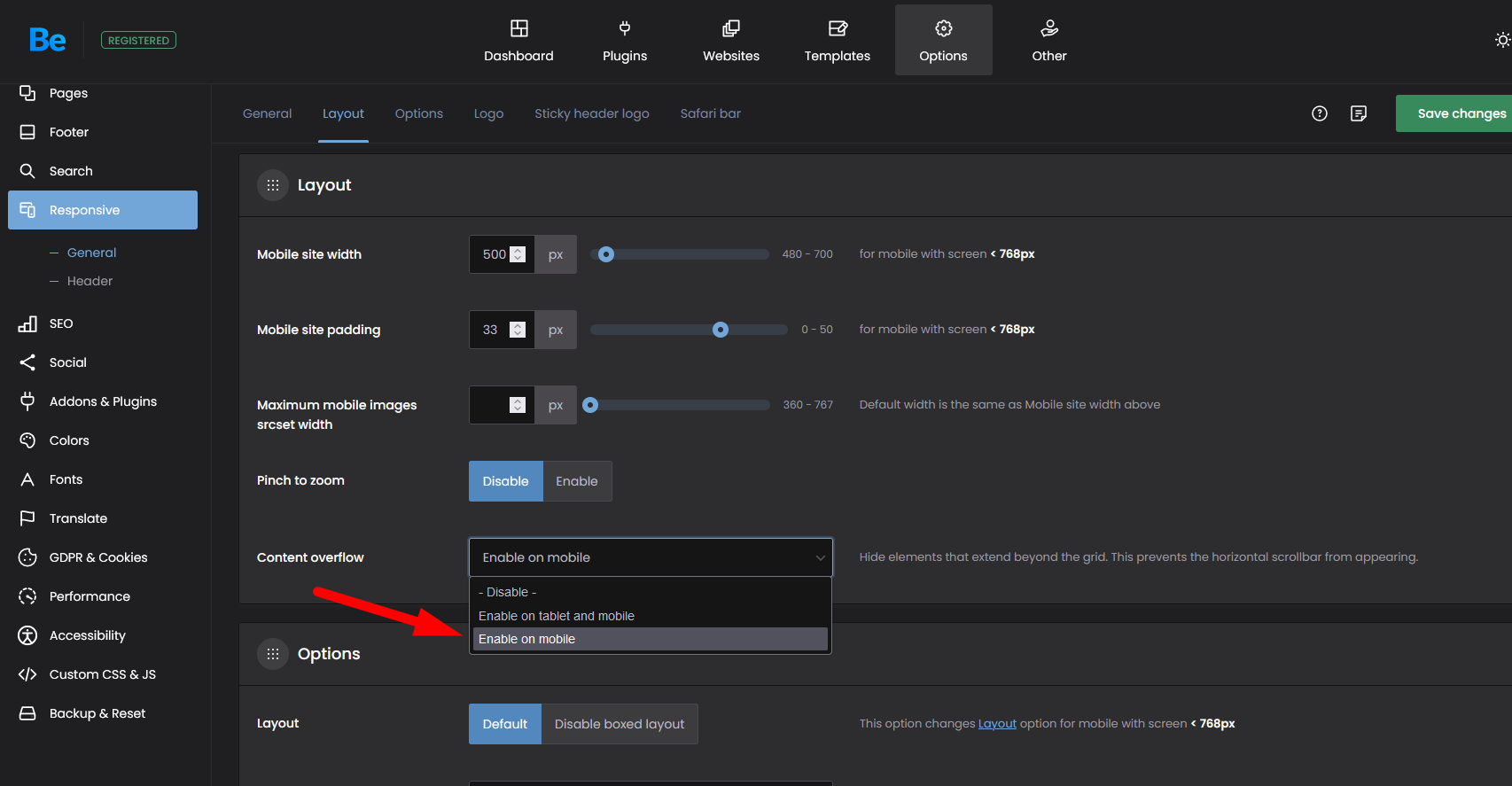Switch to the Layout tab
1512x786 pixels.
[x=343, y=113]
